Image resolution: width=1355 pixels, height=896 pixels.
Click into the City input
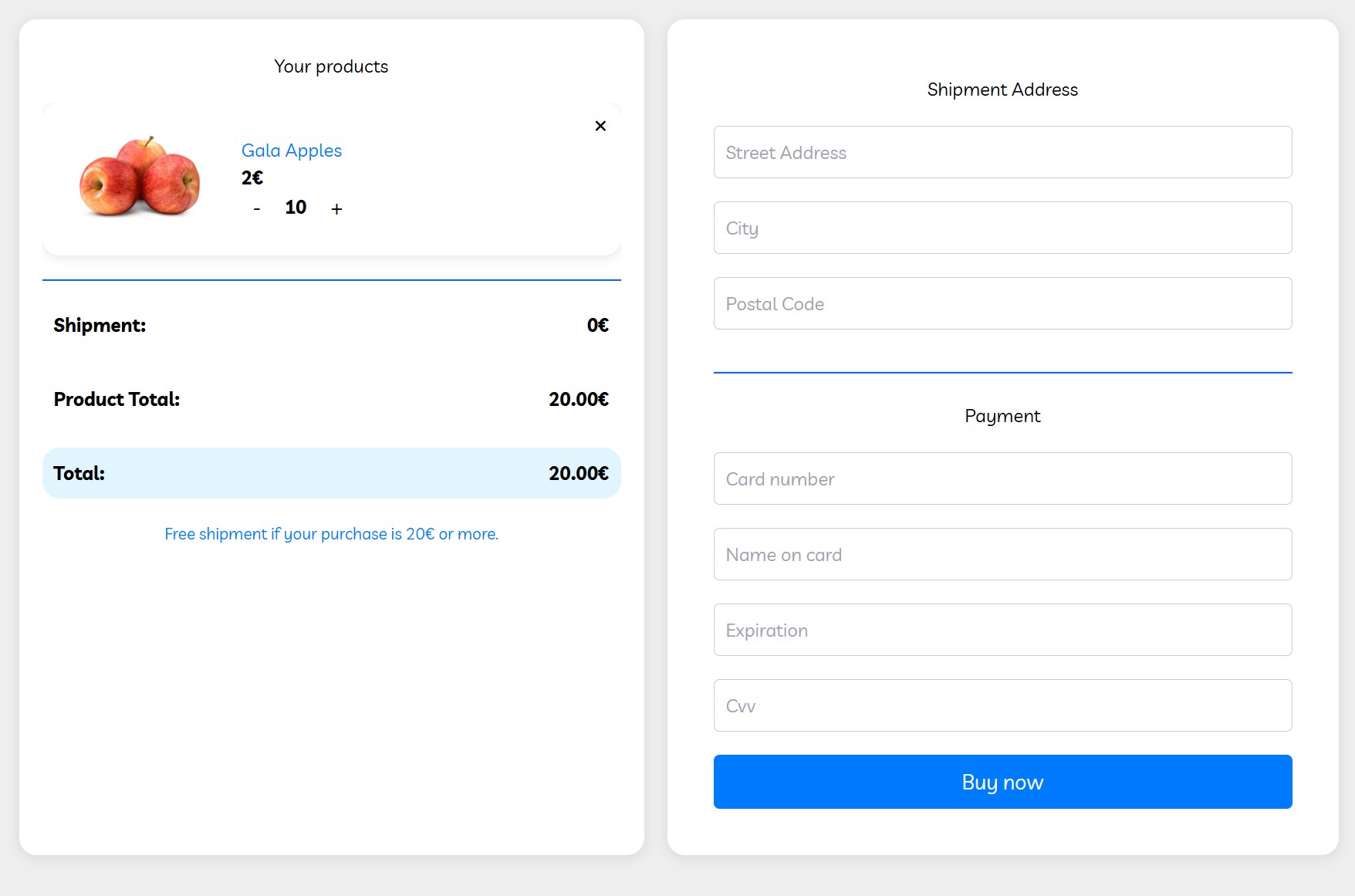tap(1002, 228)
